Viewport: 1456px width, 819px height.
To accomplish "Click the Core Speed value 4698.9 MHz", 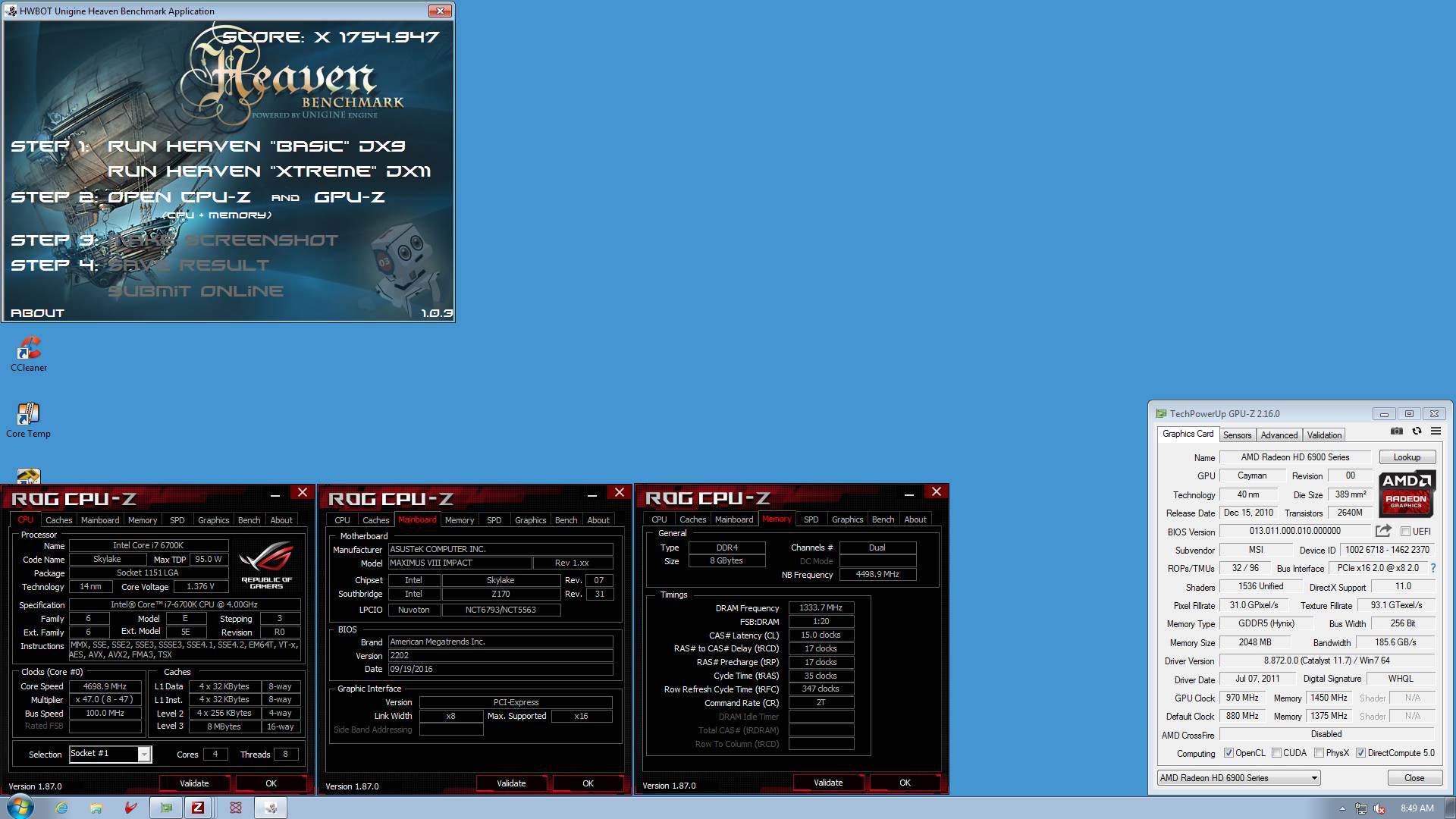I will point(105,686).
